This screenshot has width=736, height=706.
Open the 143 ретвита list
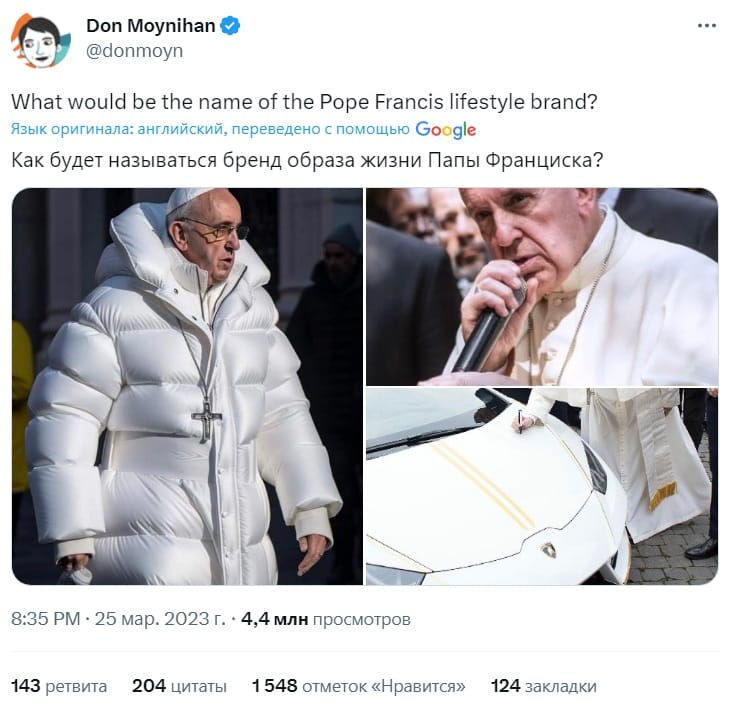[59, 686]
